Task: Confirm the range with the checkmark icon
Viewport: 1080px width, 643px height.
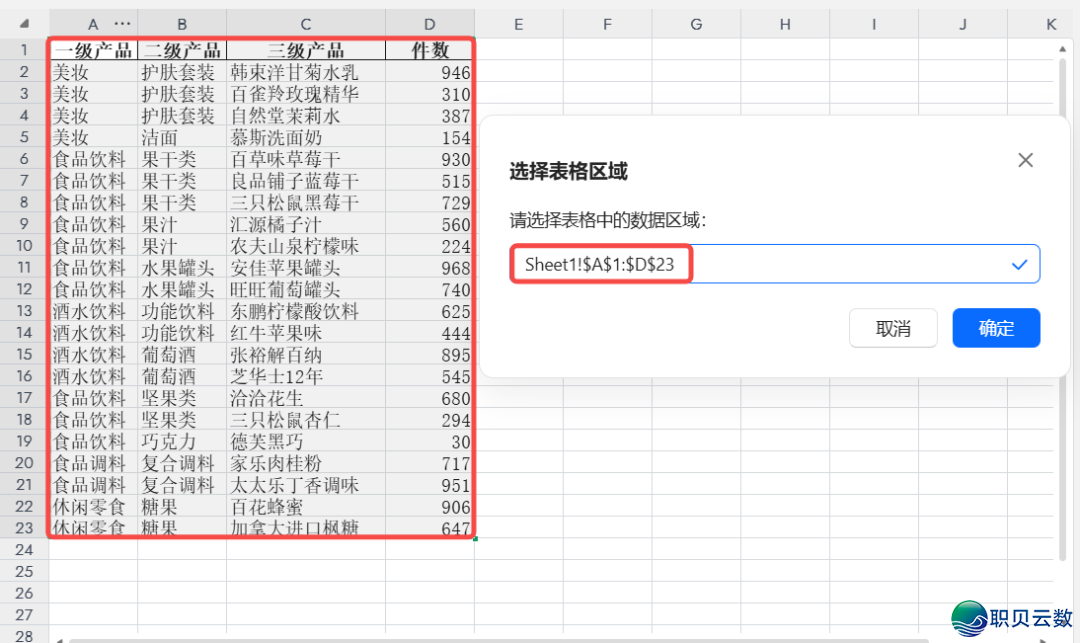Action: coord(1019,264)
